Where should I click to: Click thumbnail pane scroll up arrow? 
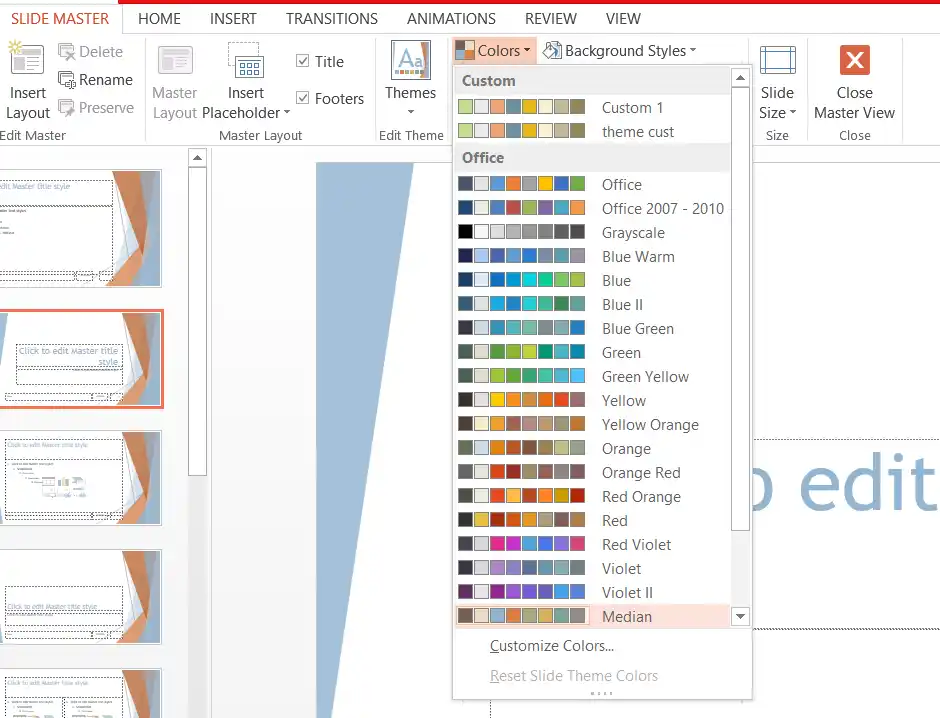[x=197, y=158]
